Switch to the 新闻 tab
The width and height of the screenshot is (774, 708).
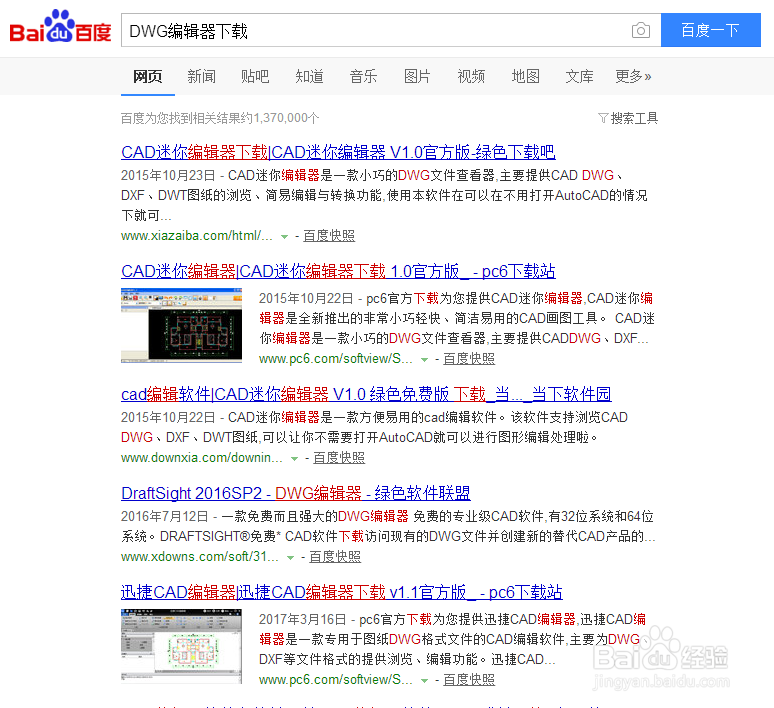(x=201, y=77)
